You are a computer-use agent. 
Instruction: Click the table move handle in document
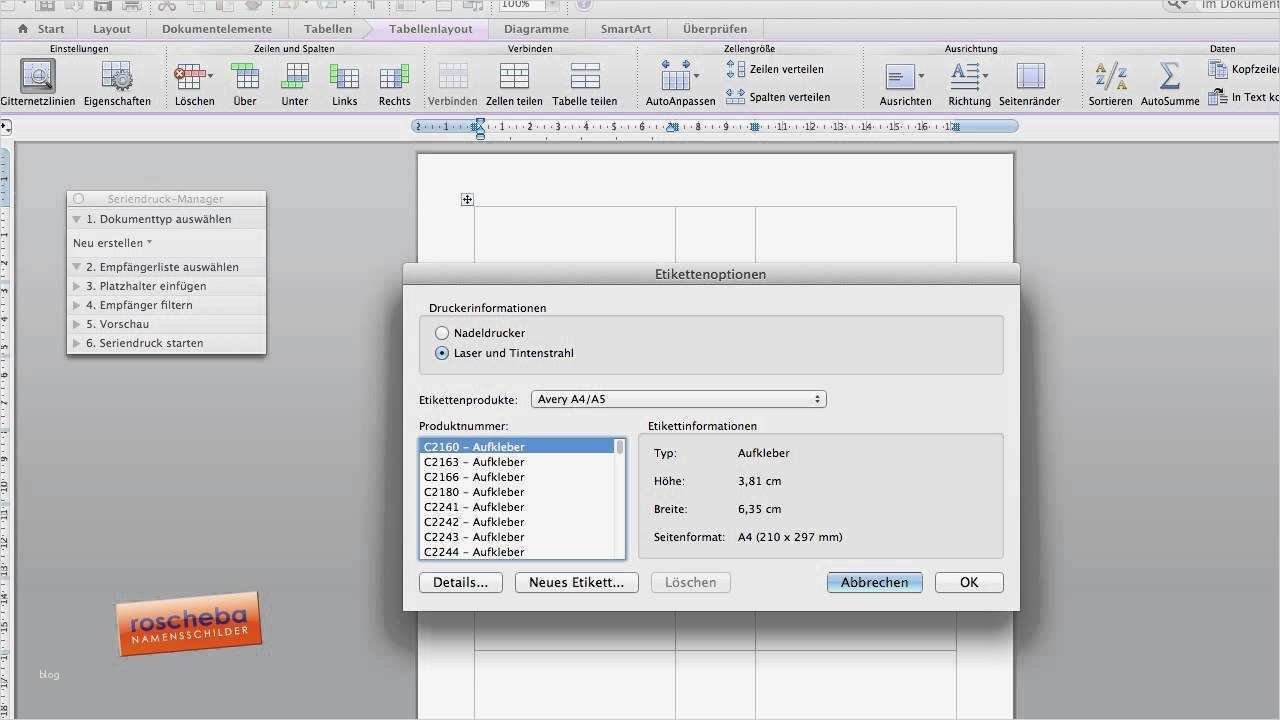tap(467, 200)
